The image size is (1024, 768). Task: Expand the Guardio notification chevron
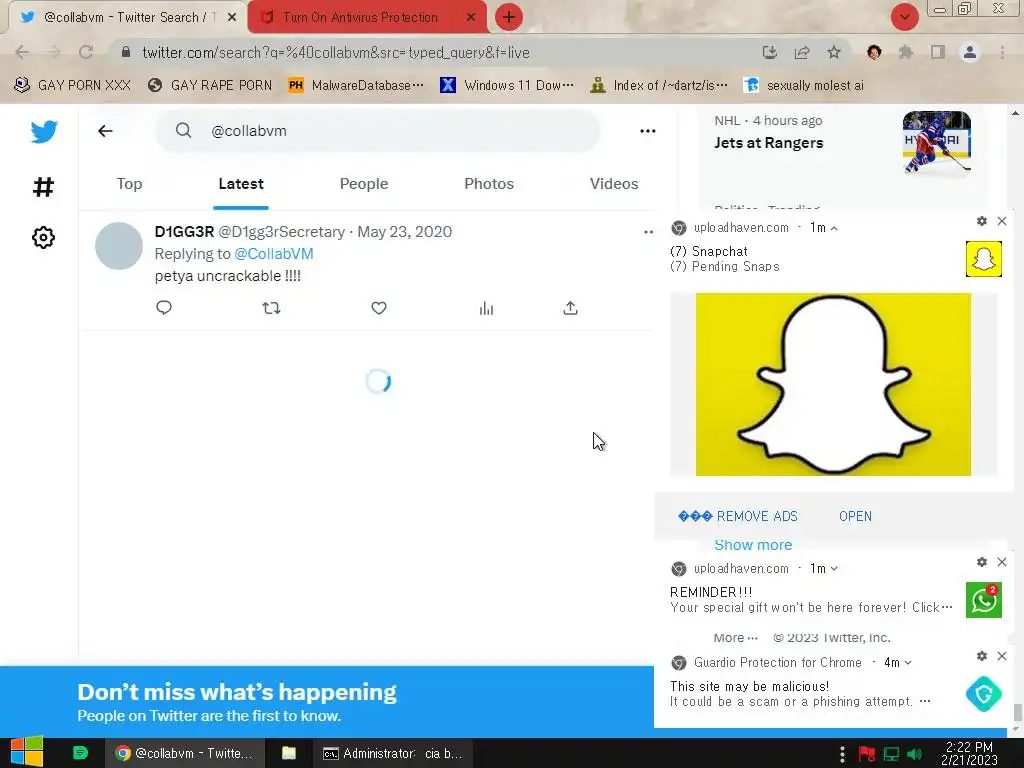[x=908, y=663]
